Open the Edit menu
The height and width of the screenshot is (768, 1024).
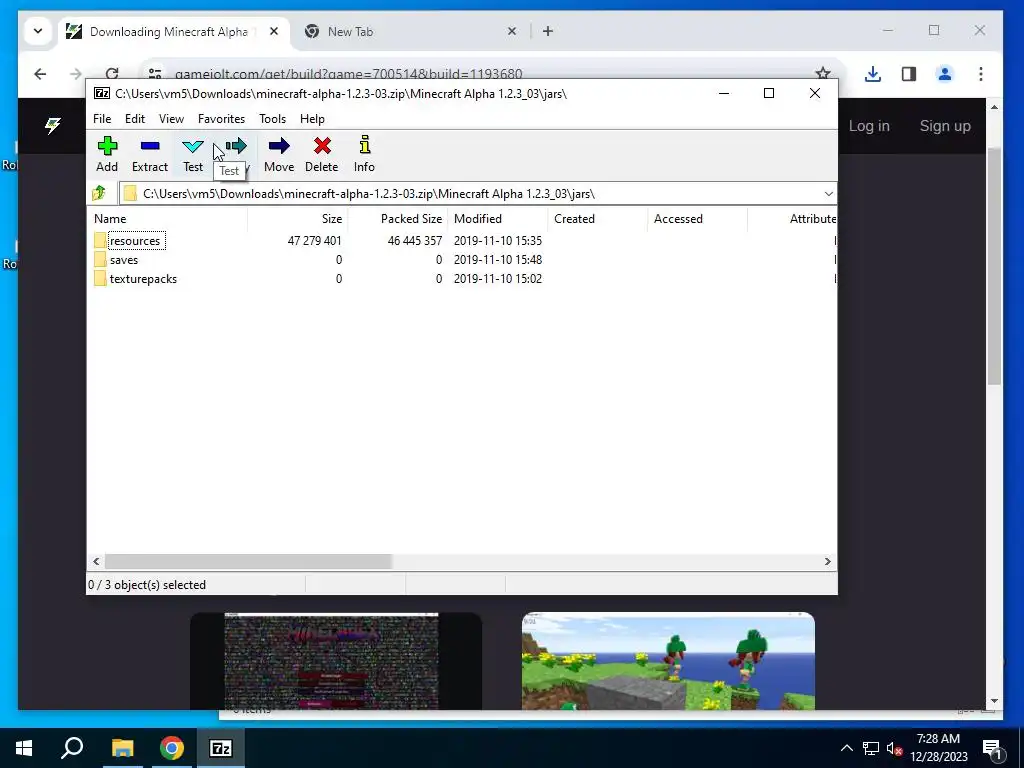[135, 119]
